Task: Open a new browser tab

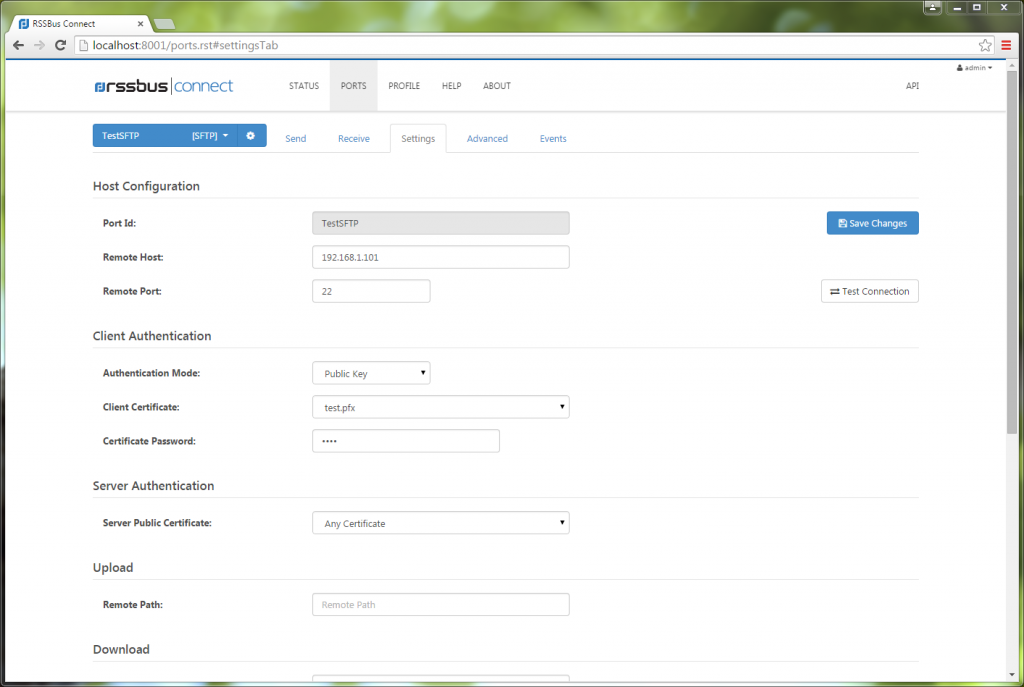Action: click(164, 24)
